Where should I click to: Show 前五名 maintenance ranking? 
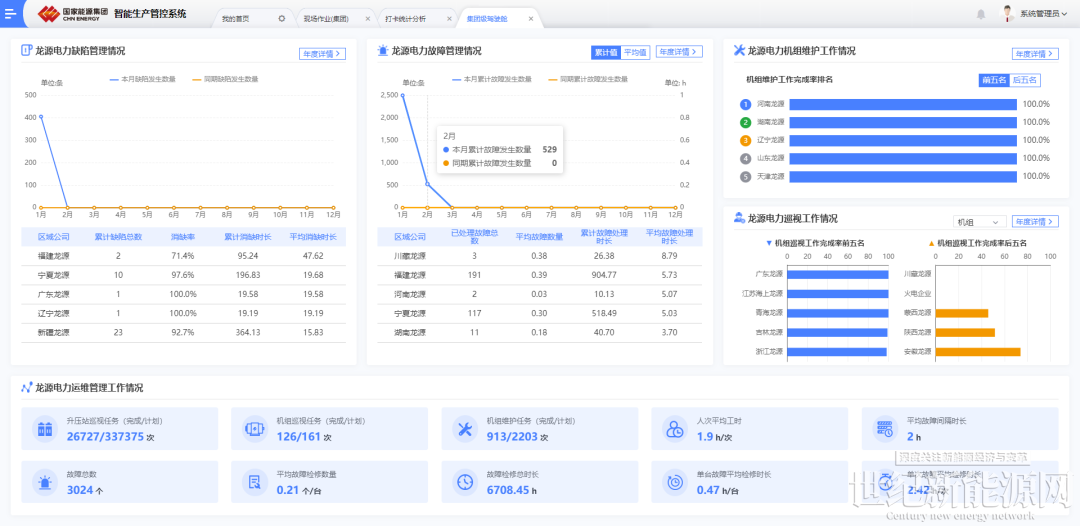pyautogui.click(x=994, y=80)
